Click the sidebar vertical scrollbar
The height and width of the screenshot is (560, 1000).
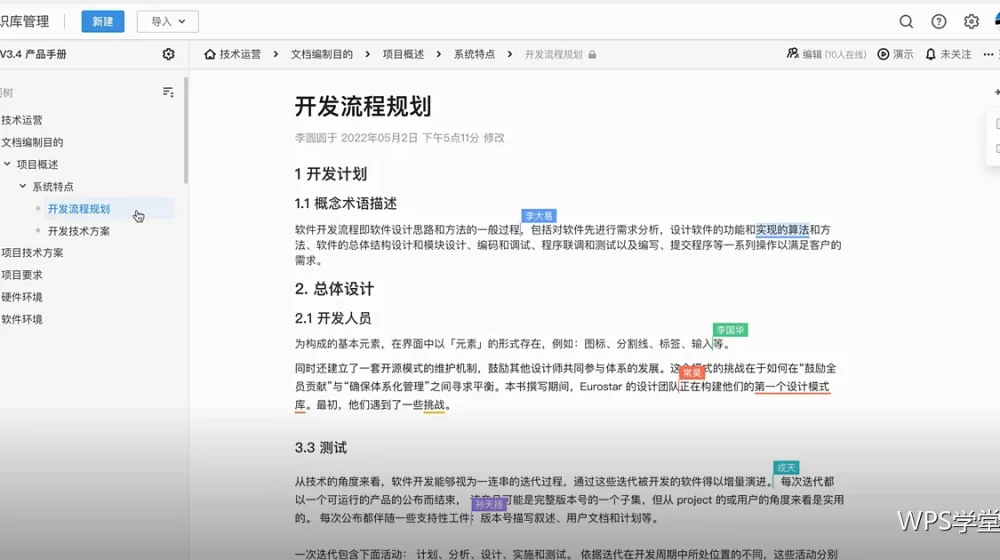click(186, 131)
